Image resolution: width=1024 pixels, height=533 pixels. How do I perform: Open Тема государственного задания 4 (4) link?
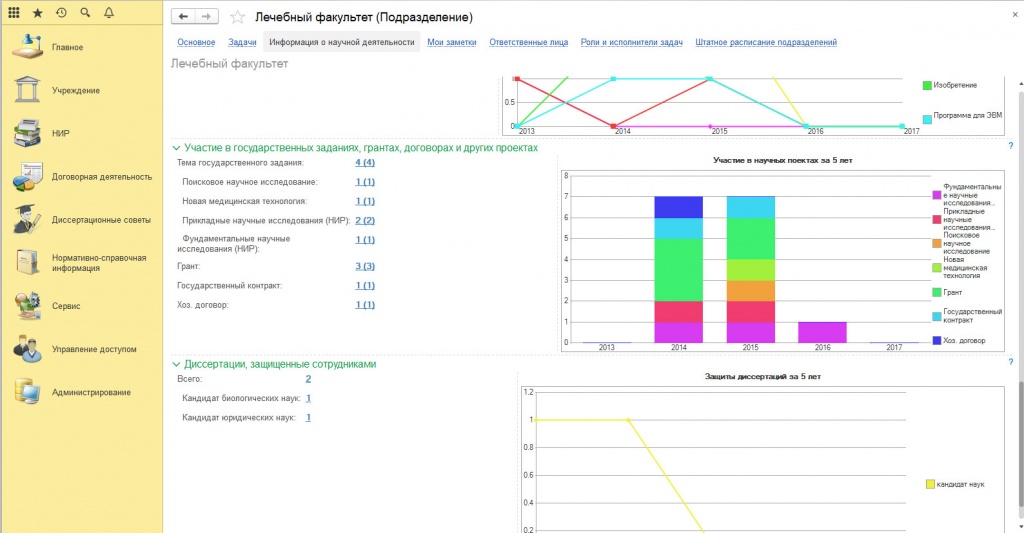pyautogui.click(x=365, y=163)
